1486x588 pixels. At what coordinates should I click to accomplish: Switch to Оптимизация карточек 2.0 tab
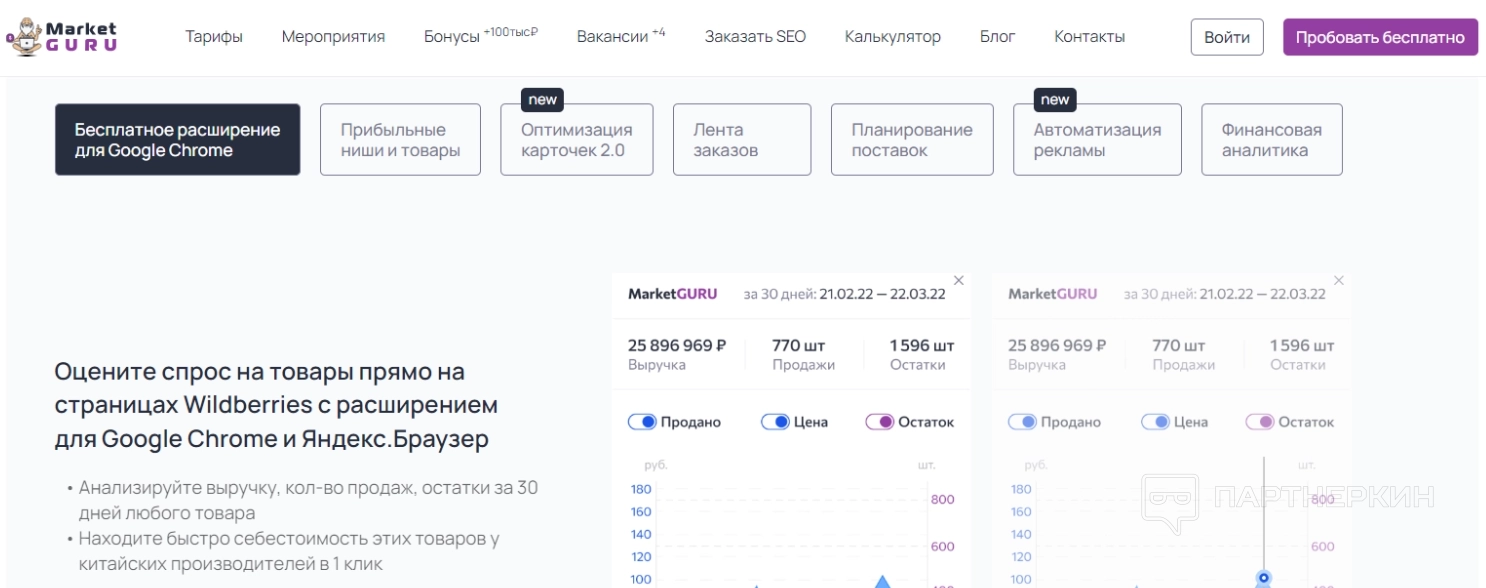coord(576,140)
